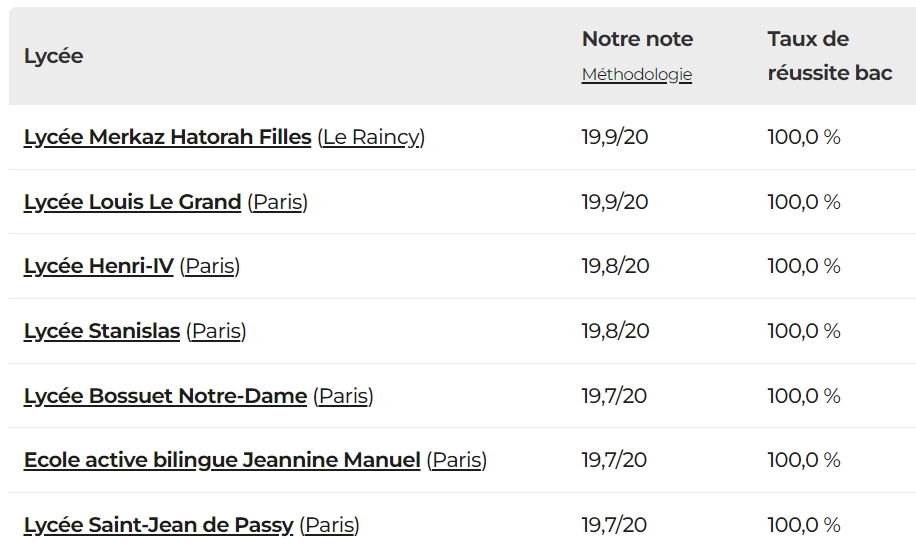Screen dimensions: 916x553
Task: Click Paris link beside Jeannine Manuel
Action: pyautogui.click(x=456, y=460)
